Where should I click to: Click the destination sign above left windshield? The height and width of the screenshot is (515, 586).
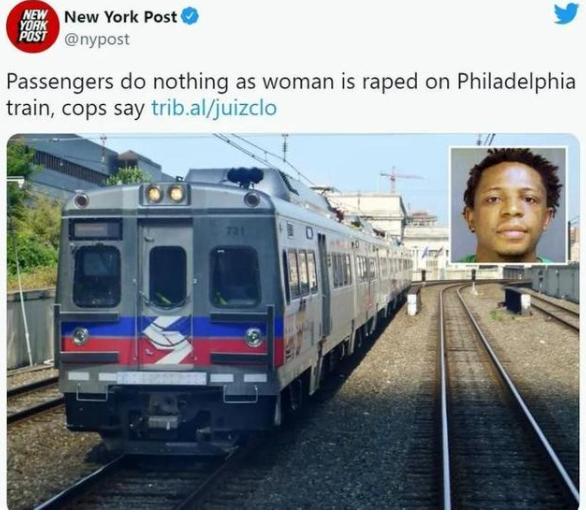tap(96, 229)
